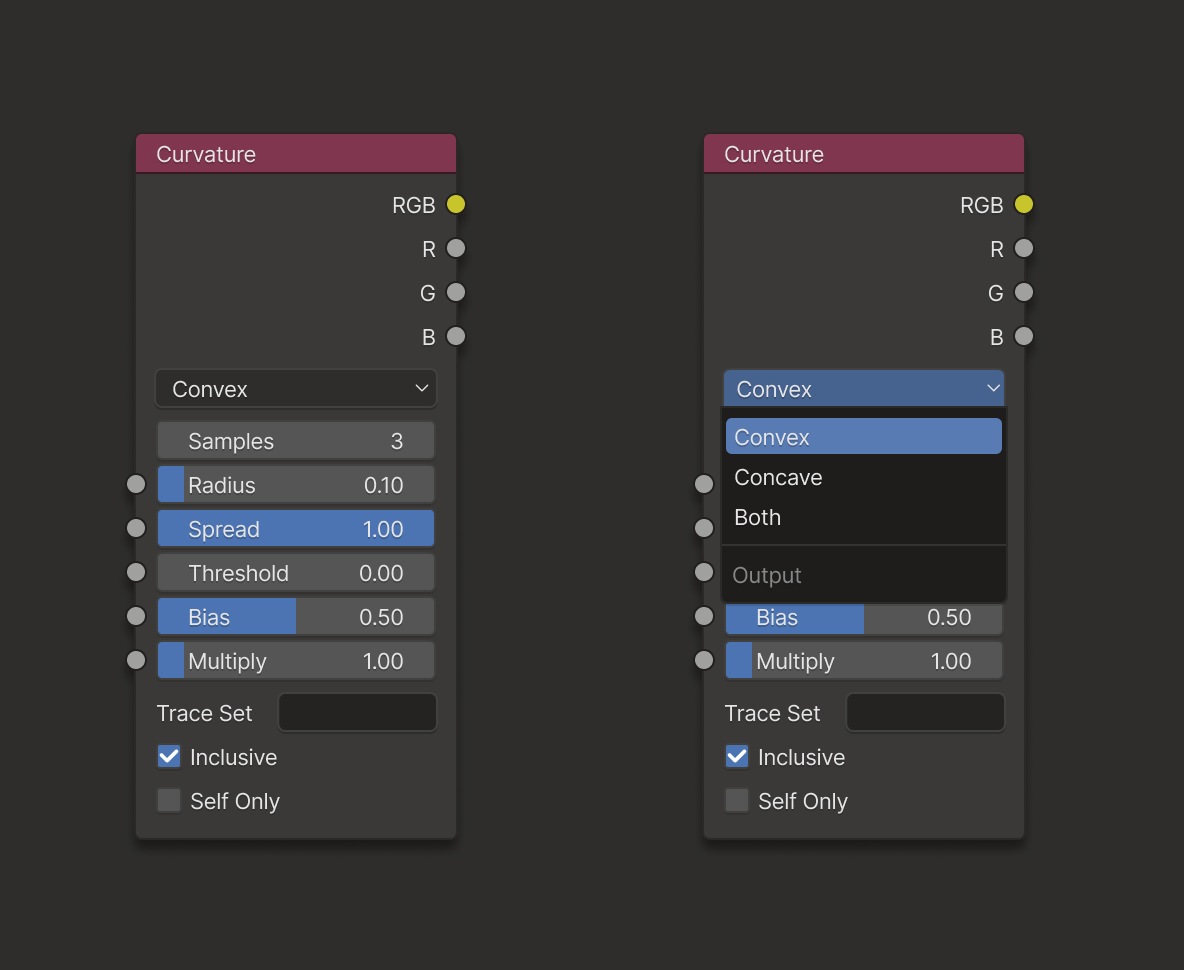Click the R output socket on right Curvature node
Image resolution: width=1184 pixels, height=970 pixels.
click(1023, 248)
